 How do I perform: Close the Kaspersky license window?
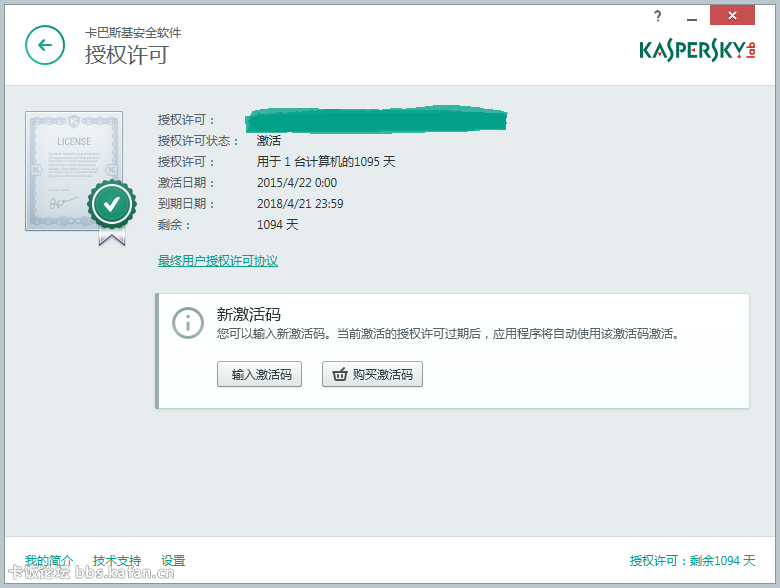point(732,15)
